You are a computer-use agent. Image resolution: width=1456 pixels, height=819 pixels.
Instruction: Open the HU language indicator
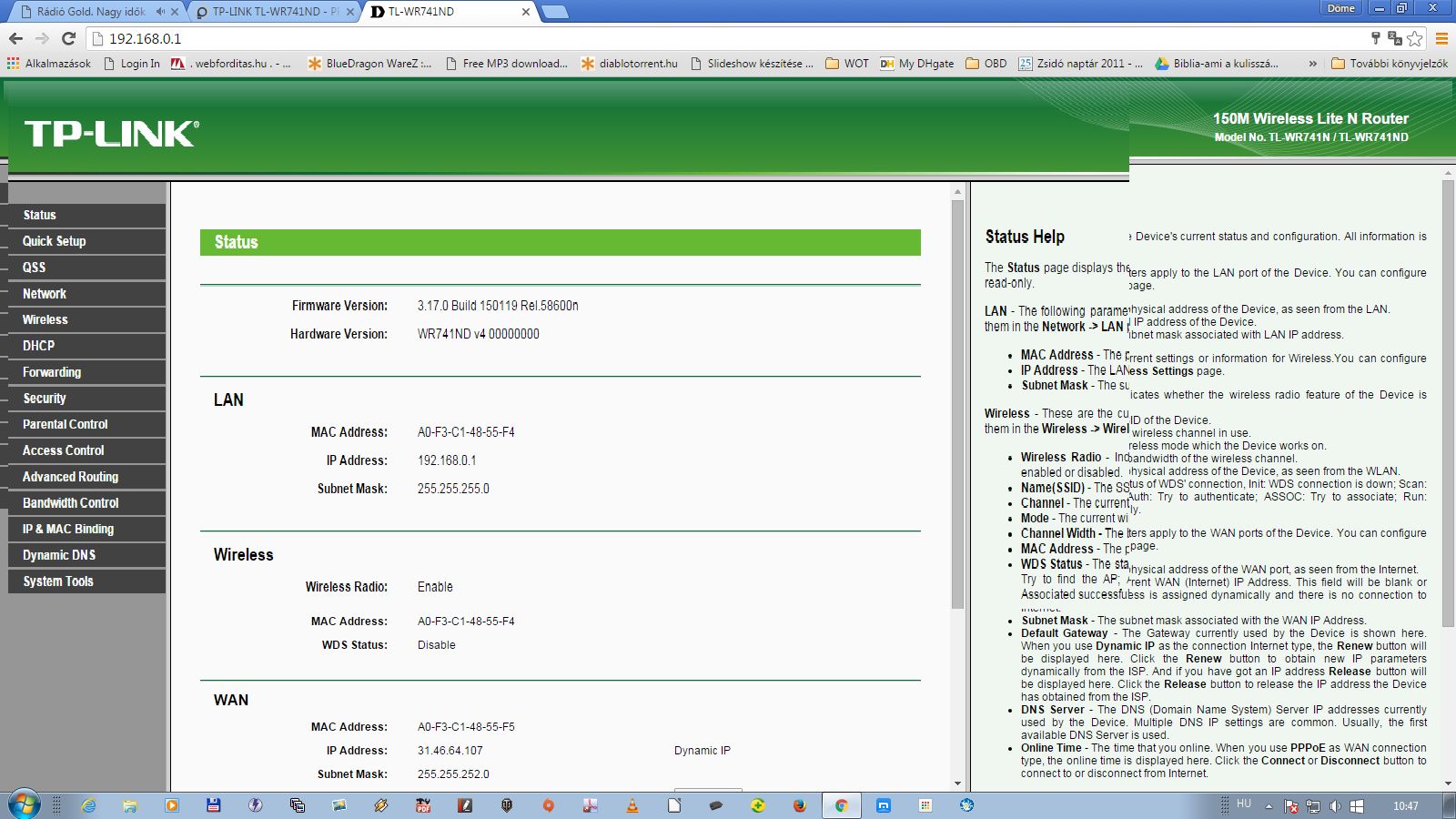coord(1244,804)
